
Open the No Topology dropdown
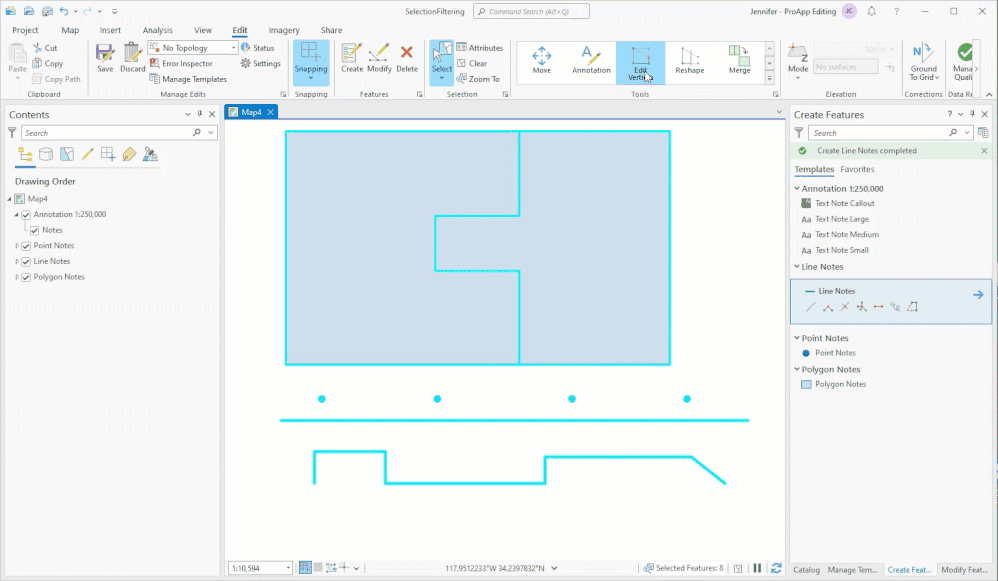pos(231,47)
